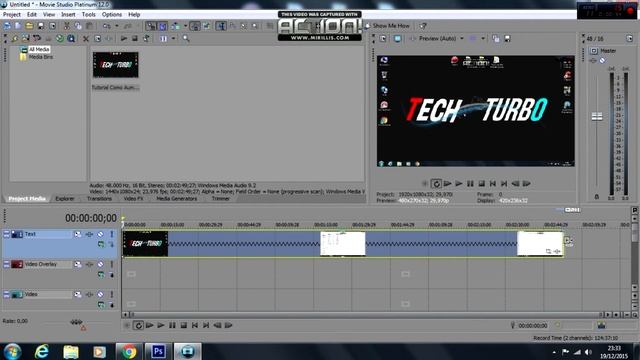Open Compositing Mode for the Video Overlay track
This screenshot has width=640, height=360.
point(100,275)
